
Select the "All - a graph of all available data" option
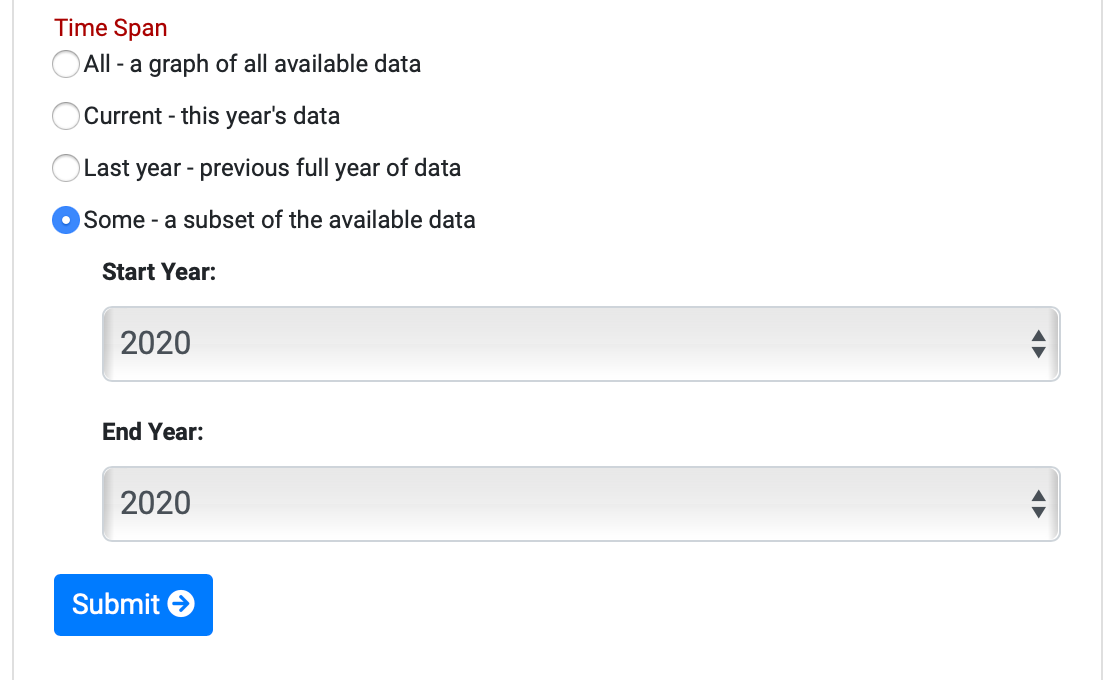65,64
